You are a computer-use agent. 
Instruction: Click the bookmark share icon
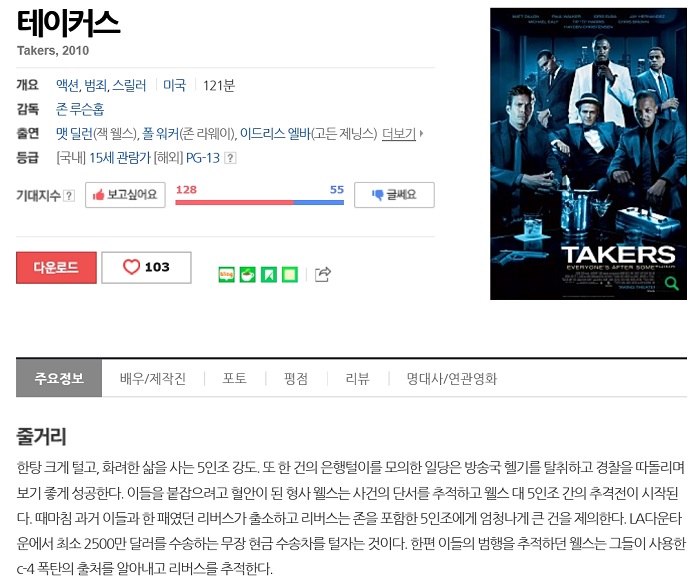[x=269, y=275]
